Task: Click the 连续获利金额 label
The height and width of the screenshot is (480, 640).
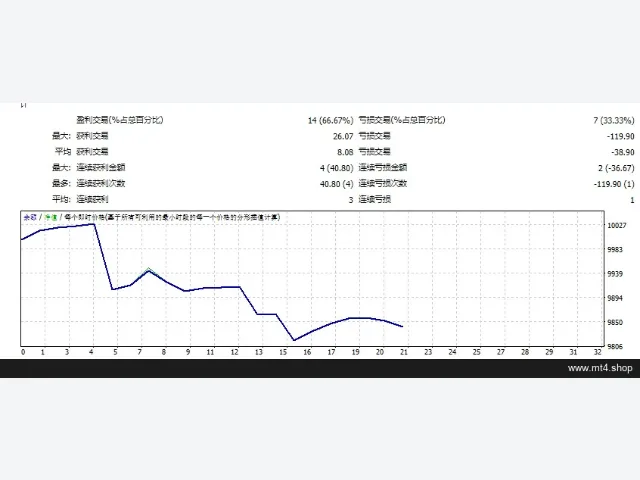Action: click(100, 167)
